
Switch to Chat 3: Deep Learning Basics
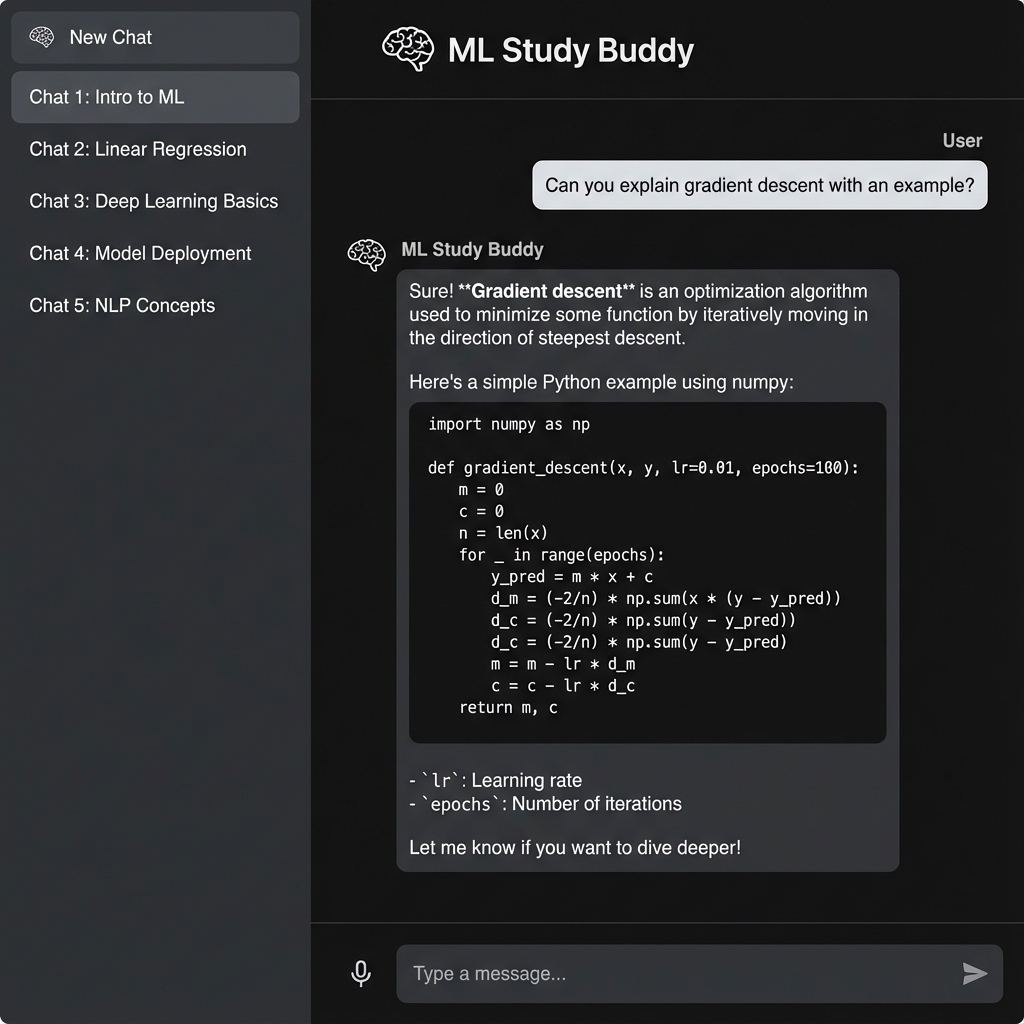click(154, 201)
